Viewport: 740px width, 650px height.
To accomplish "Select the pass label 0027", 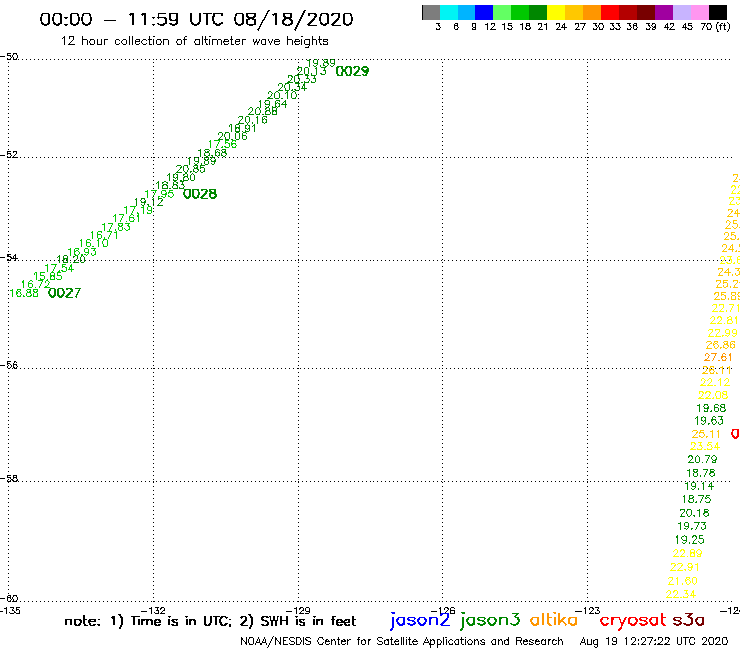I will pos(65,293).
